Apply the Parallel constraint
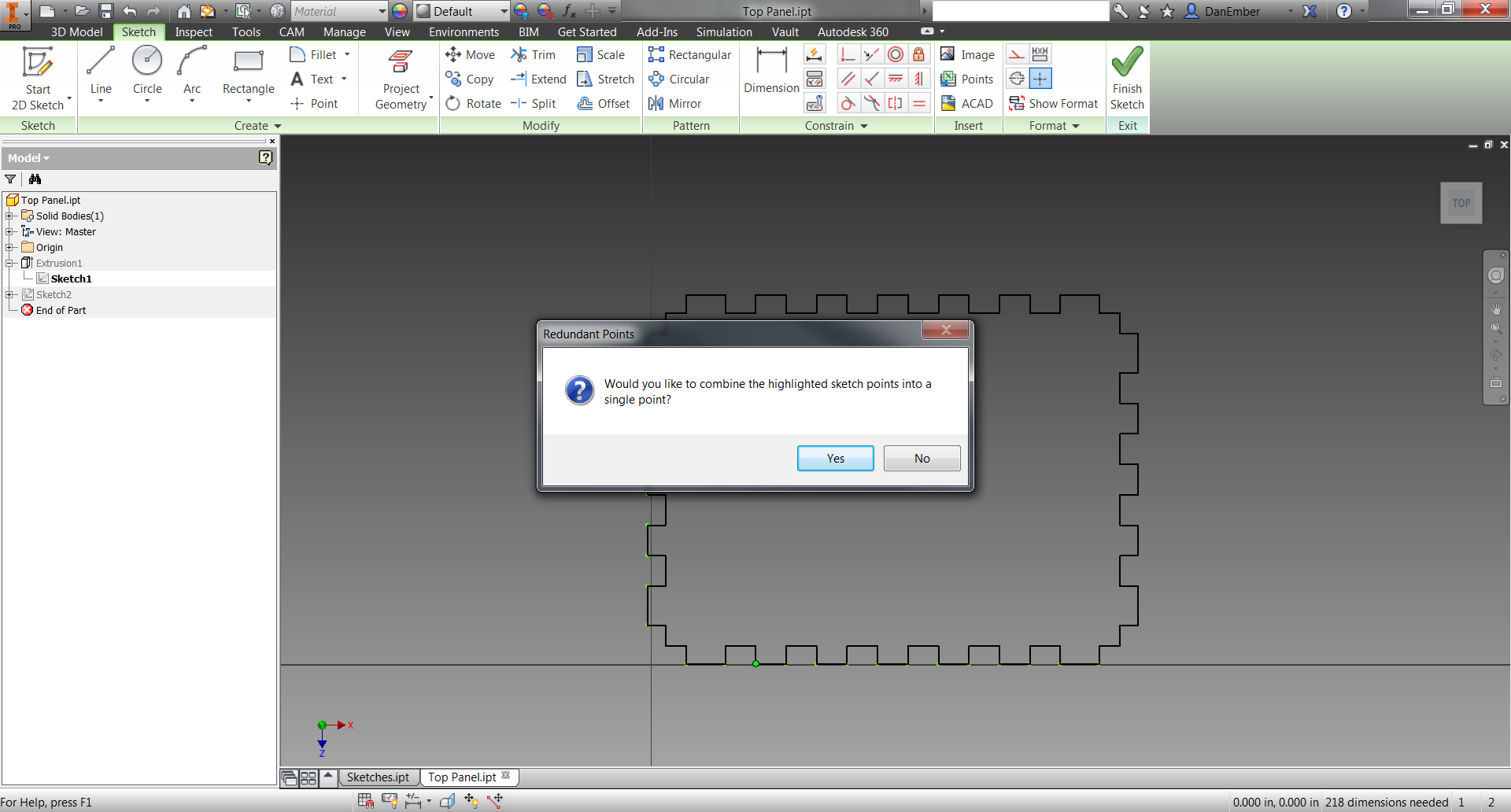 (848, 79)
